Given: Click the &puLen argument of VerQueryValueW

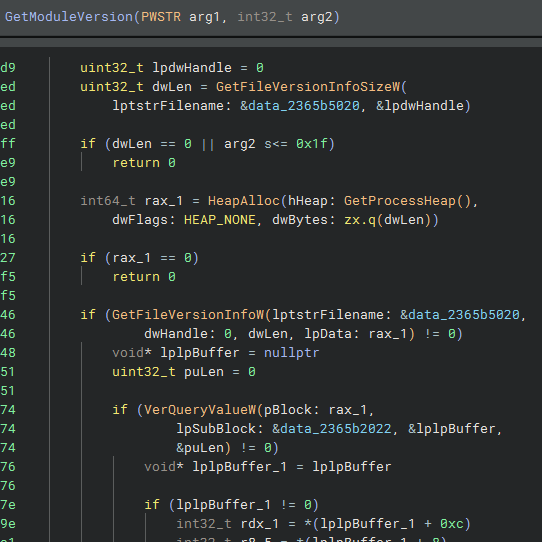Looking at the screenshot, I should click(x=200, y=448).
